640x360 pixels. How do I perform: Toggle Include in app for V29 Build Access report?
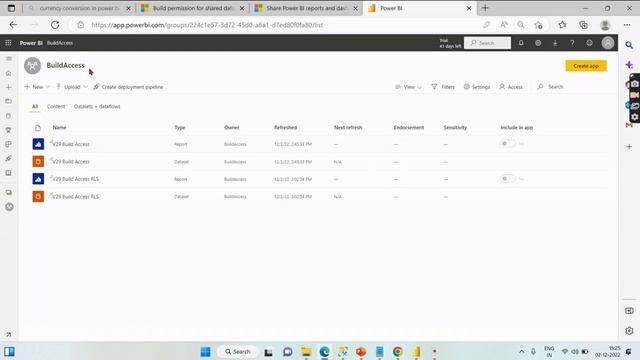click(508, 144)
